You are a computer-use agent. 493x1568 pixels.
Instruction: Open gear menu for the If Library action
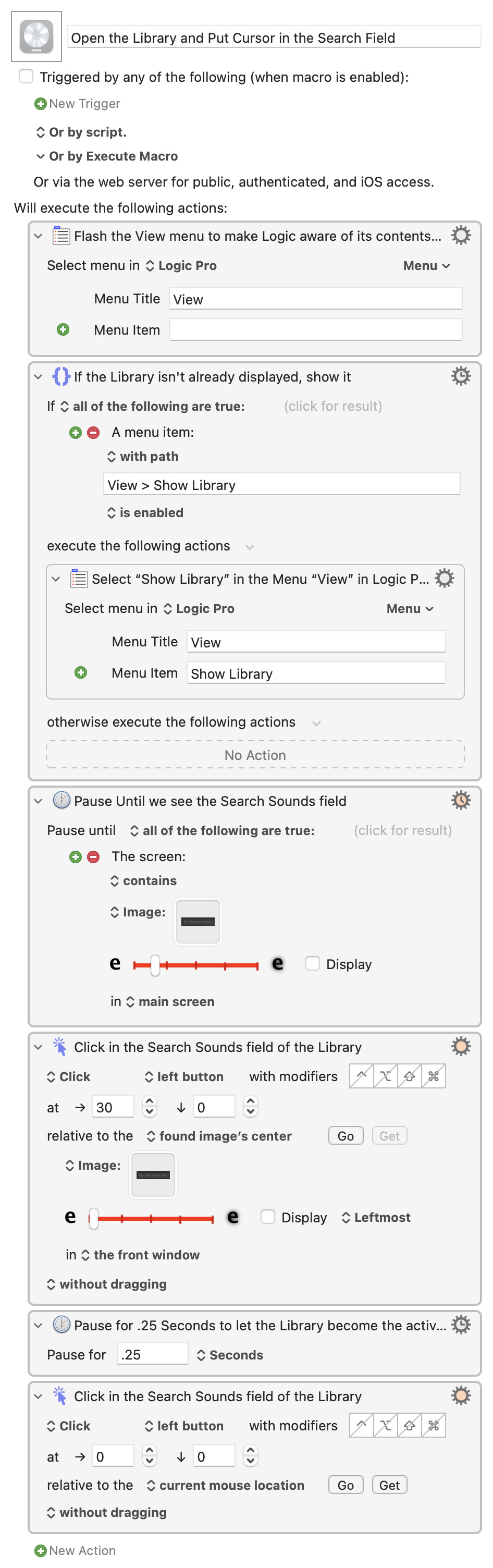[461, 376]
